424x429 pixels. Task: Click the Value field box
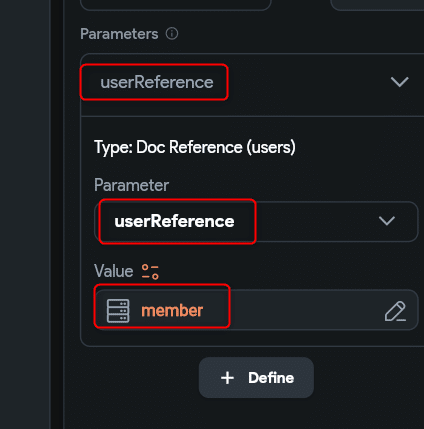tap(256, 310)
